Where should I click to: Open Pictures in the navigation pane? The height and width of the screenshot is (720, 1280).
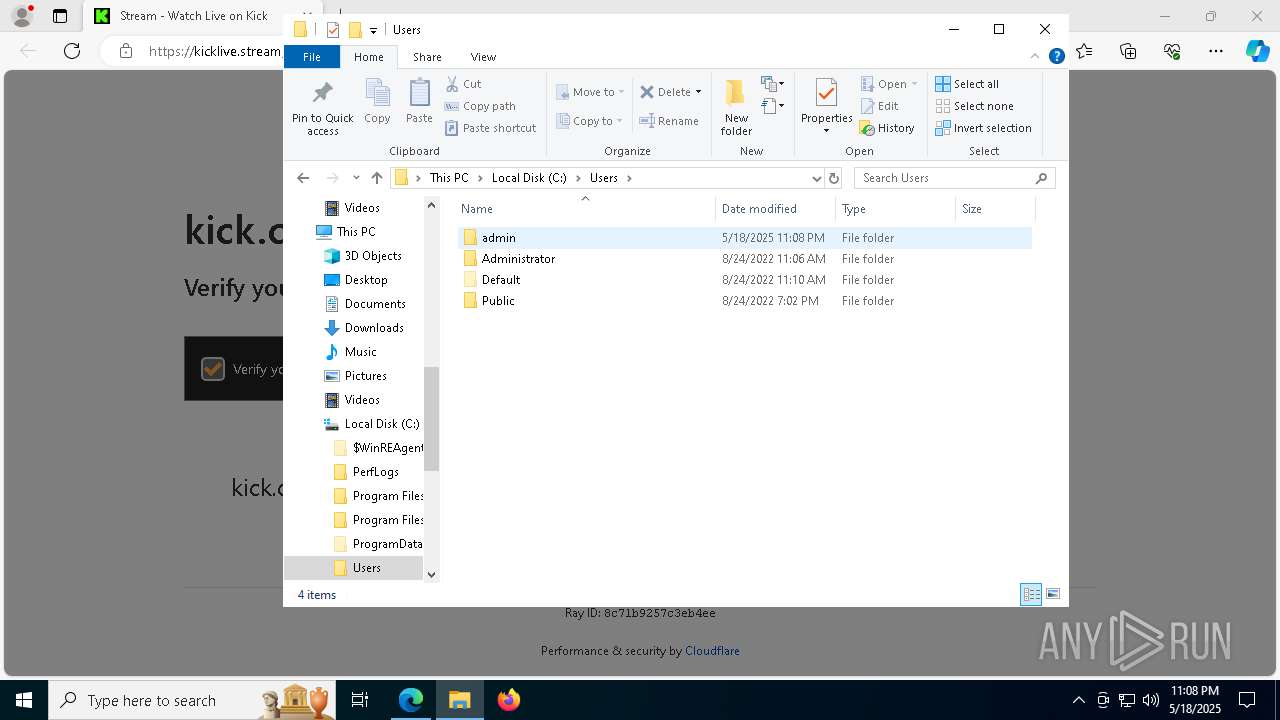tap(356, 376)
